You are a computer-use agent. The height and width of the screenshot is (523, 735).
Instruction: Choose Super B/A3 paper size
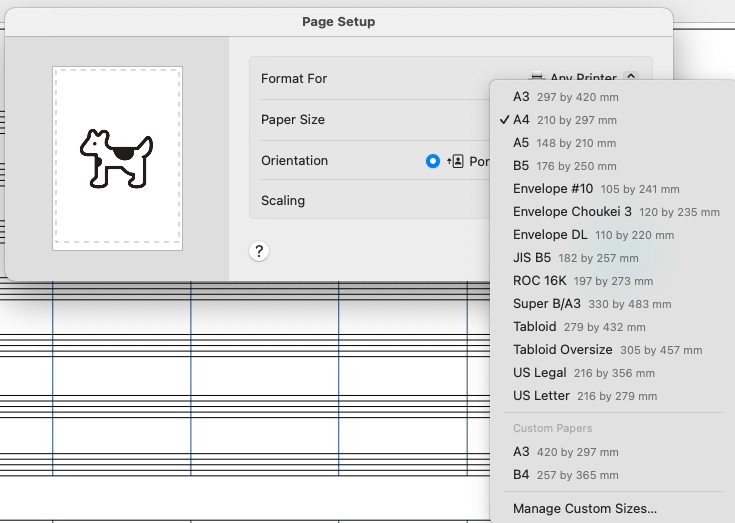[591, 304]
